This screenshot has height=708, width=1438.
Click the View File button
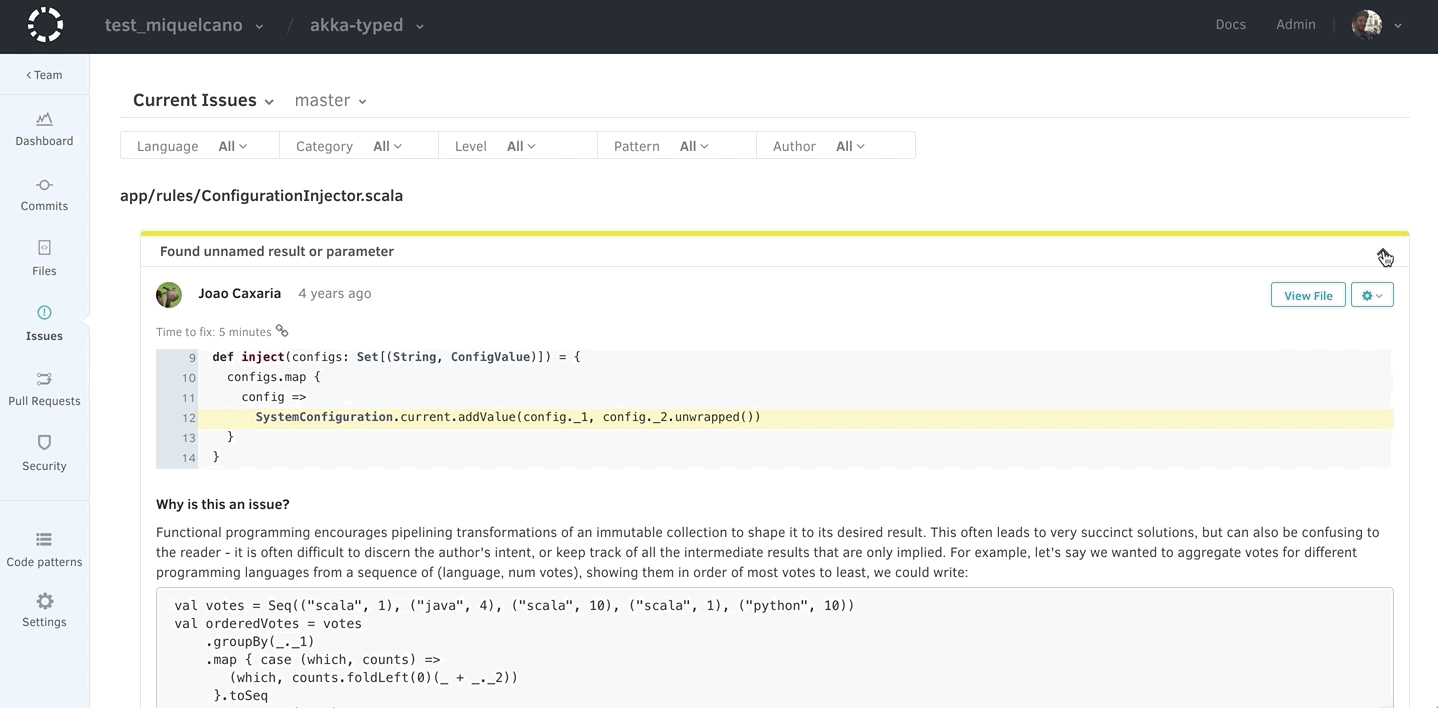click(1308, 295)
